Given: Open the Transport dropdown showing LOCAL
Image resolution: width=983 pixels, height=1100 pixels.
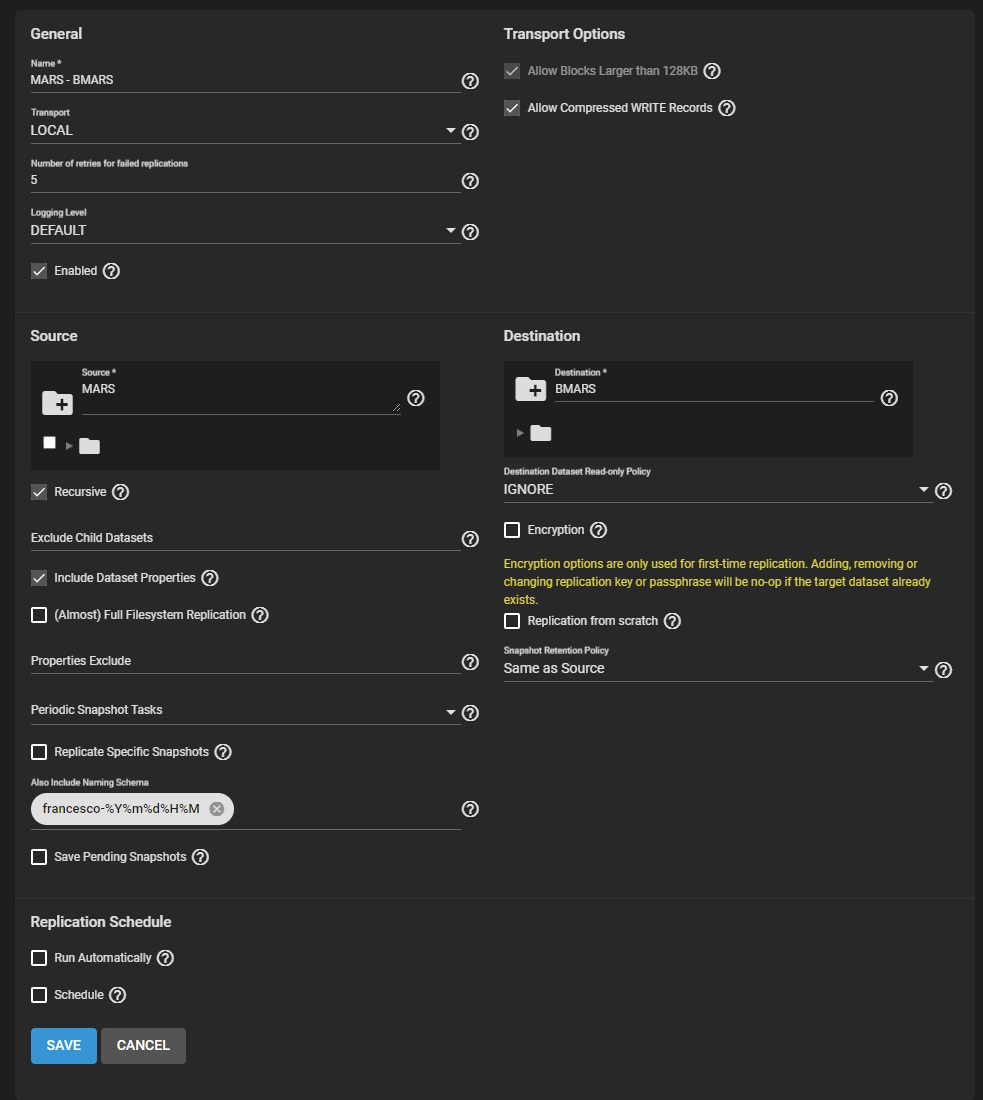Looking at the screenshot, I should coord(245,130).
